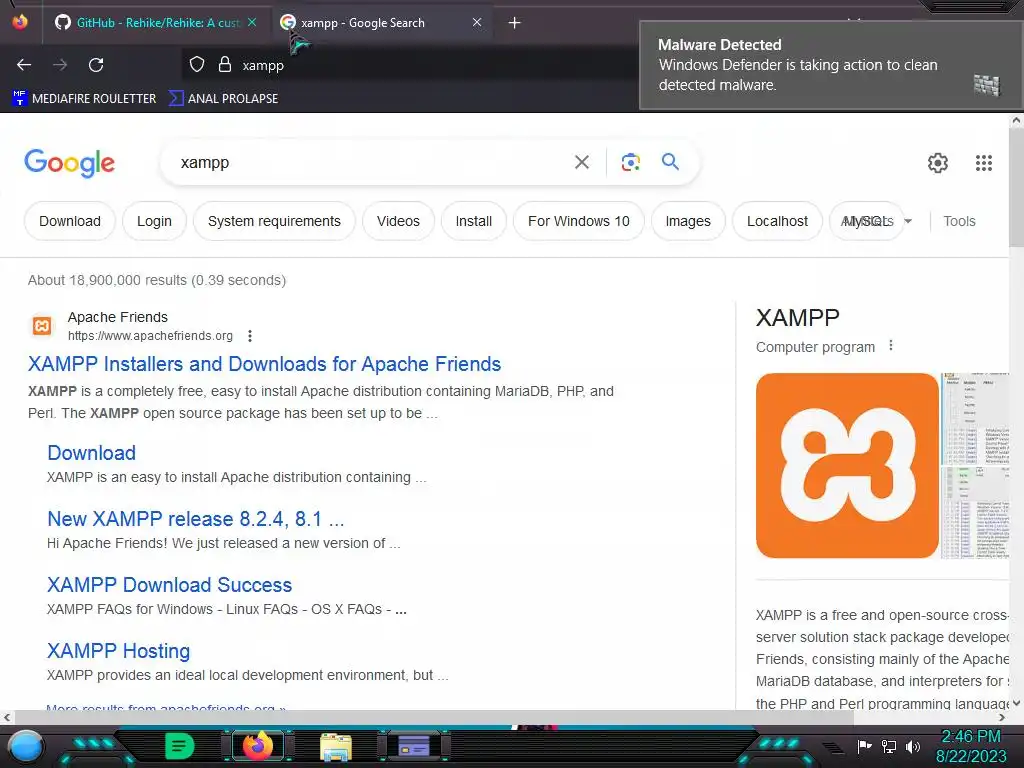Close the xampp Google Search tab
1024x768 pixels.
click(x=477, y=22)
